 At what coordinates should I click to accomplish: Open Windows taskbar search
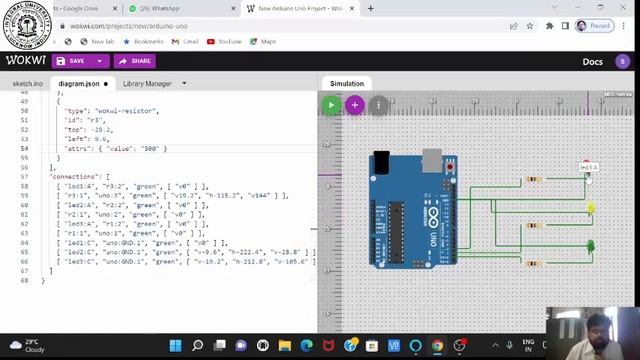(x=198, y=346)
